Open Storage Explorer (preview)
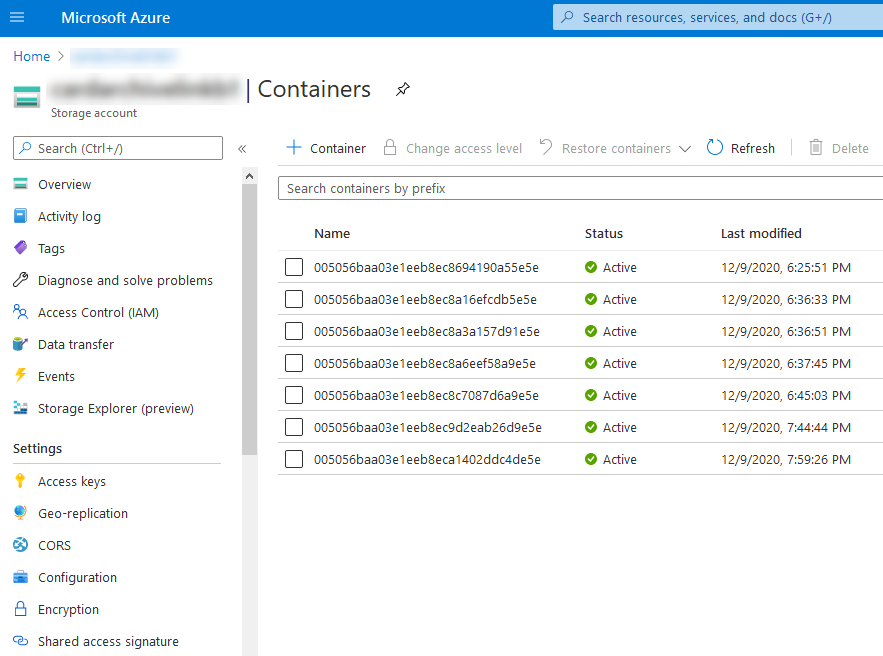883x656 pixels. tap(115, 408)
